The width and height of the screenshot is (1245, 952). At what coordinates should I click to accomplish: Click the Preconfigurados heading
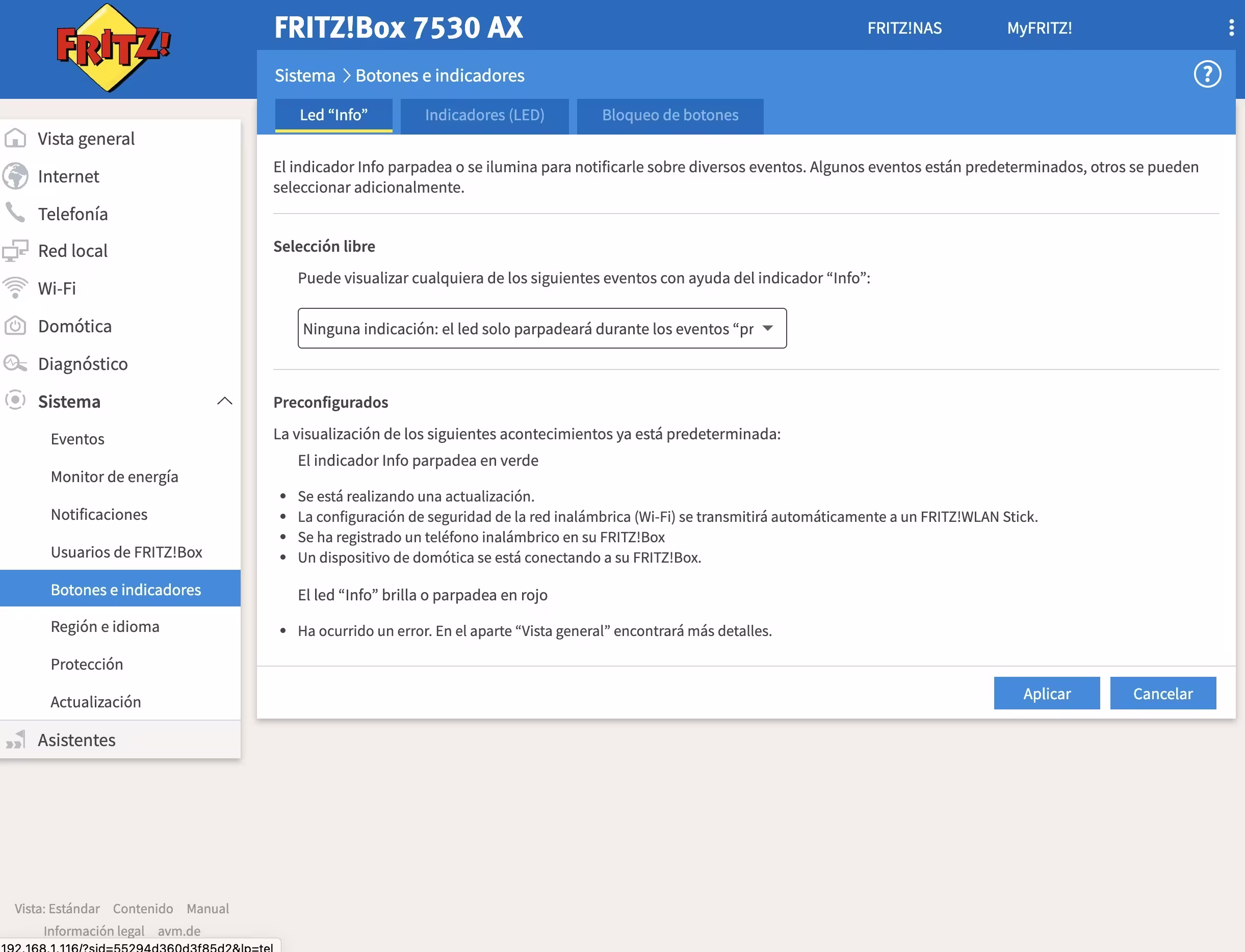coord(330,402)
